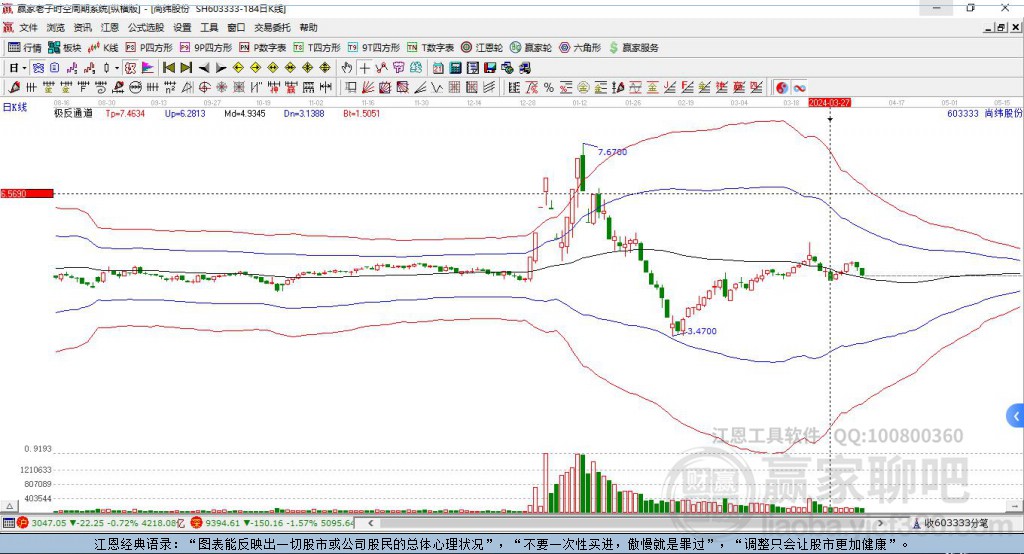
Task: Open the P四方形 tool
Action: tap(149, 48)
